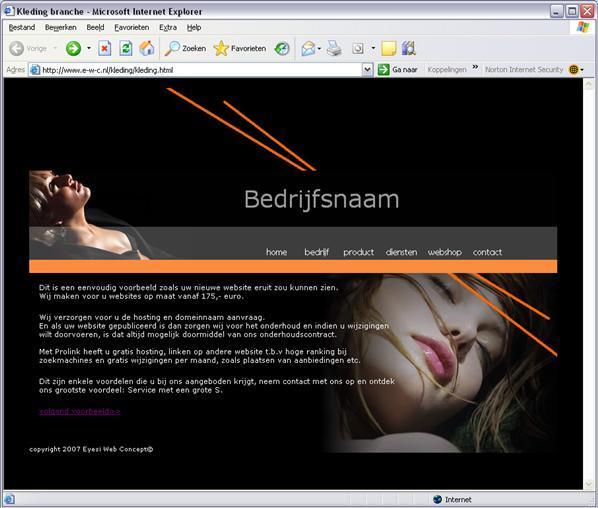Click the address bar URL field

click(201, 70)
